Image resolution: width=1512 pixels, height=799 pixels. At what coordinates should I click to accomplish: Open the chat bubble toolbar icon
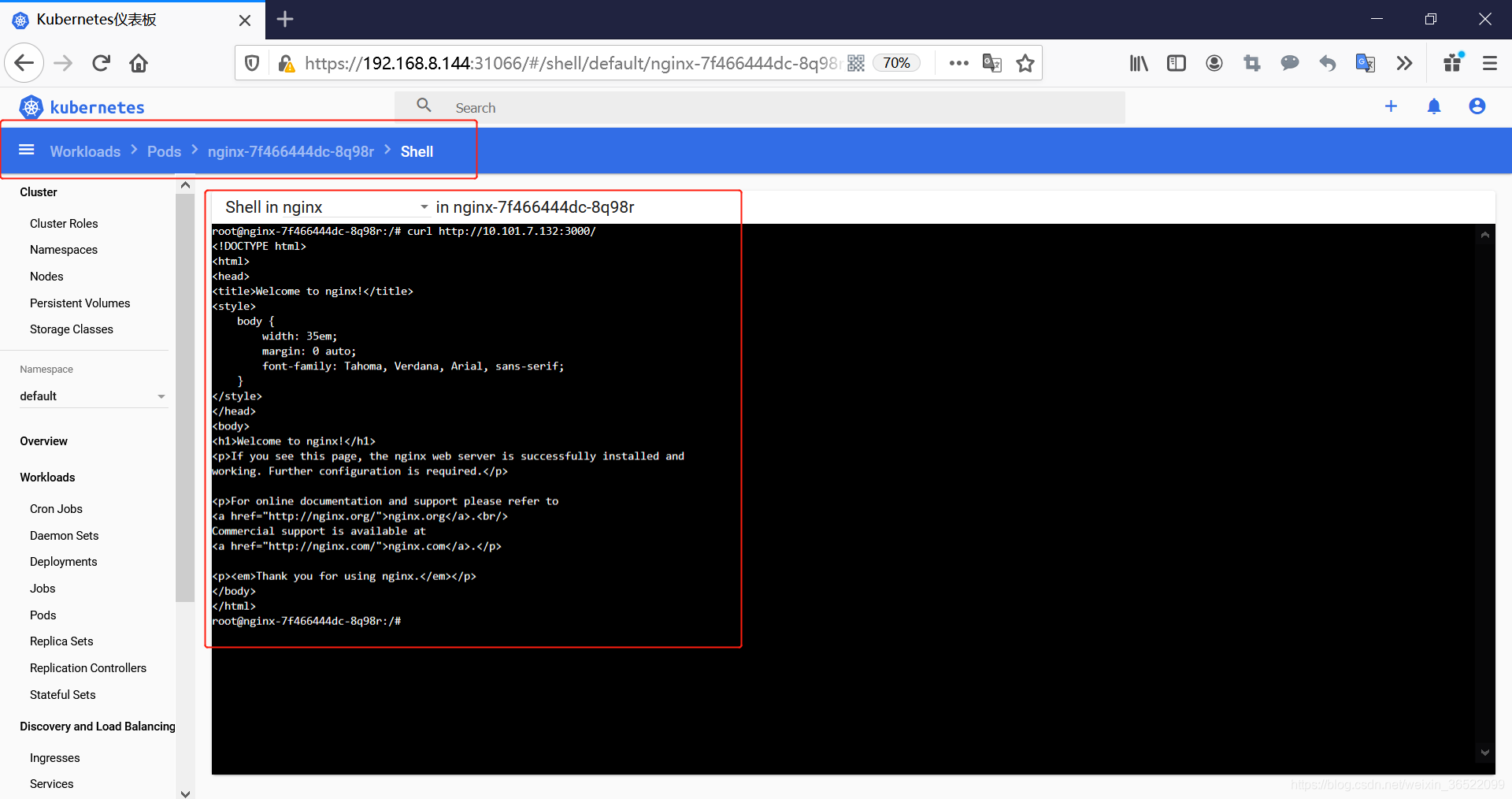[1290, 63]
